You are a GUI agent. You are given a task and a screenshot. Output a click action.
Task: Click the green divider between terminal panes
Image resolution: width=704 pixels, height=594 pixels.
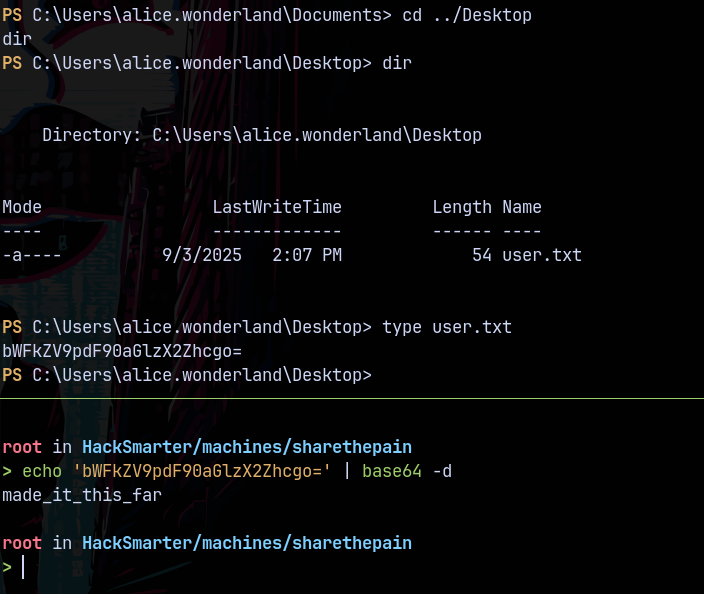click(352, 398)
